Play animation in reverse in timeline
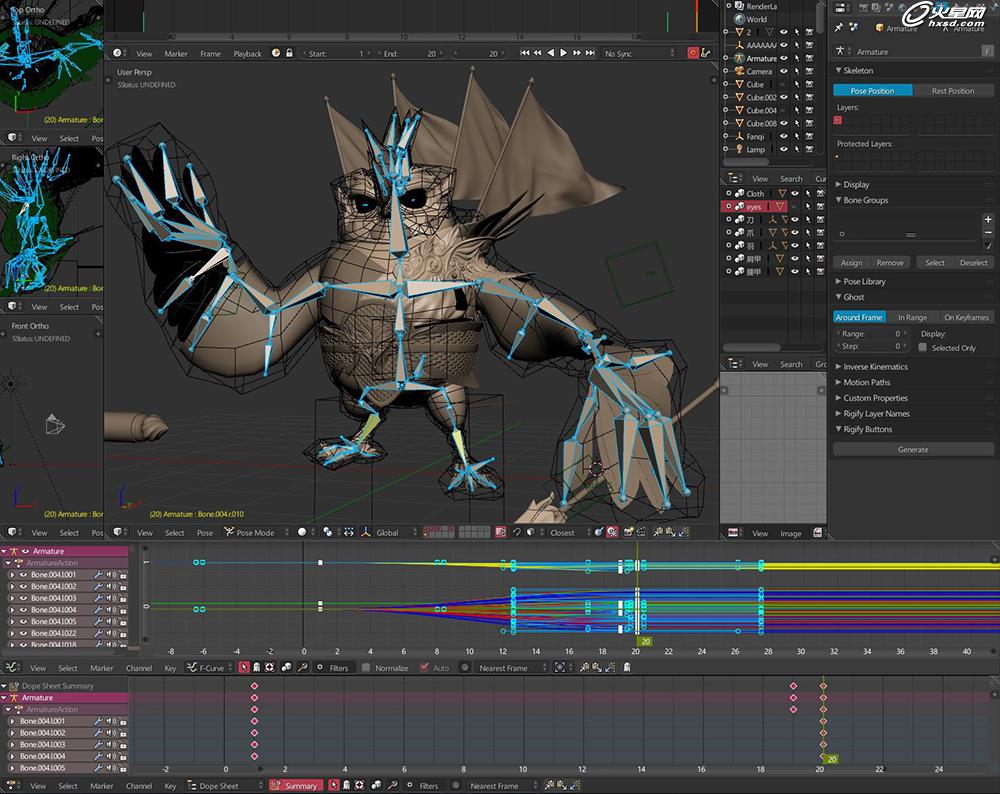 click(x=550, y=53)
